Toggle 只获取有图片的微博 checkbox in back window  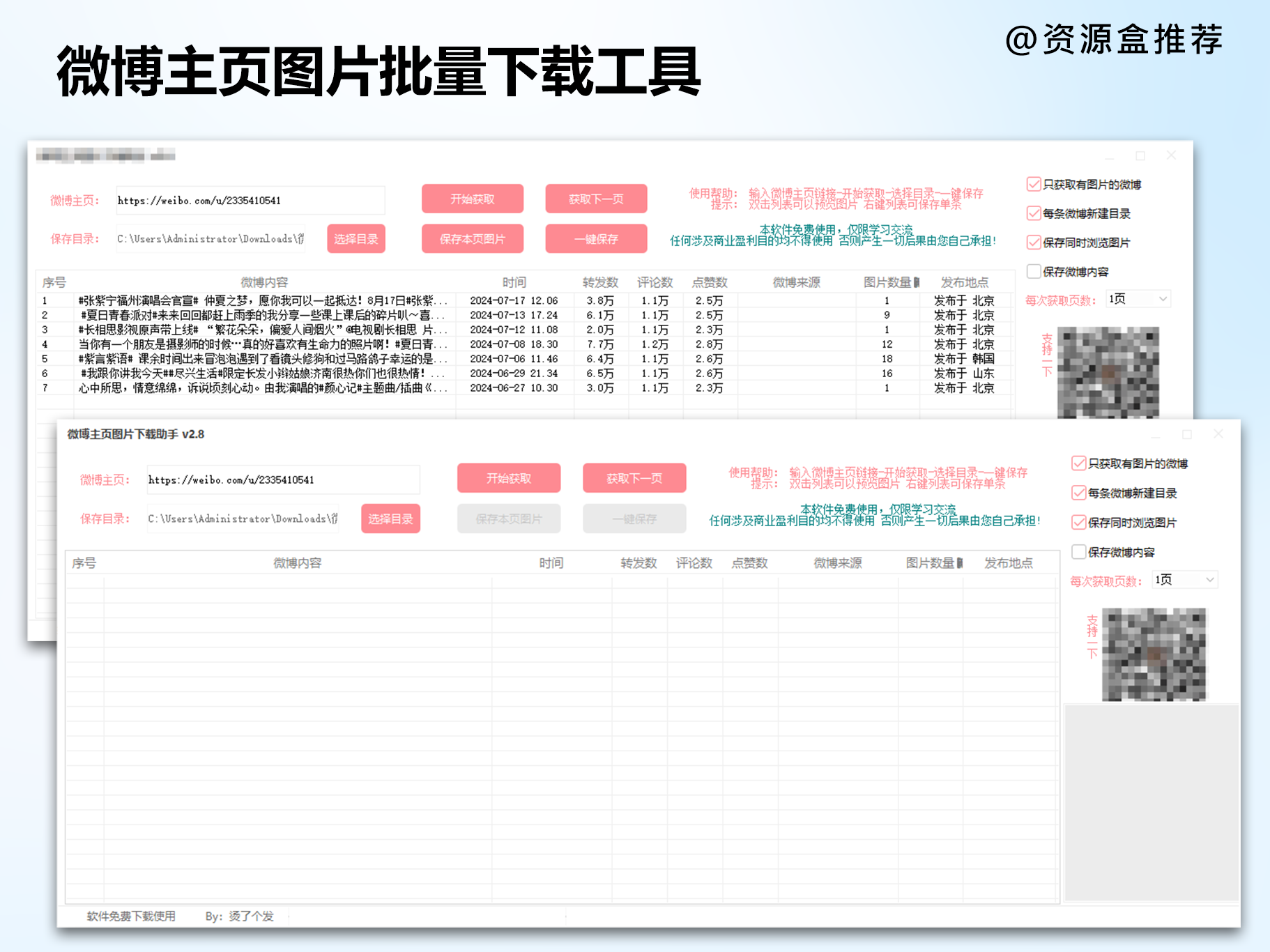coord(1034,184)
